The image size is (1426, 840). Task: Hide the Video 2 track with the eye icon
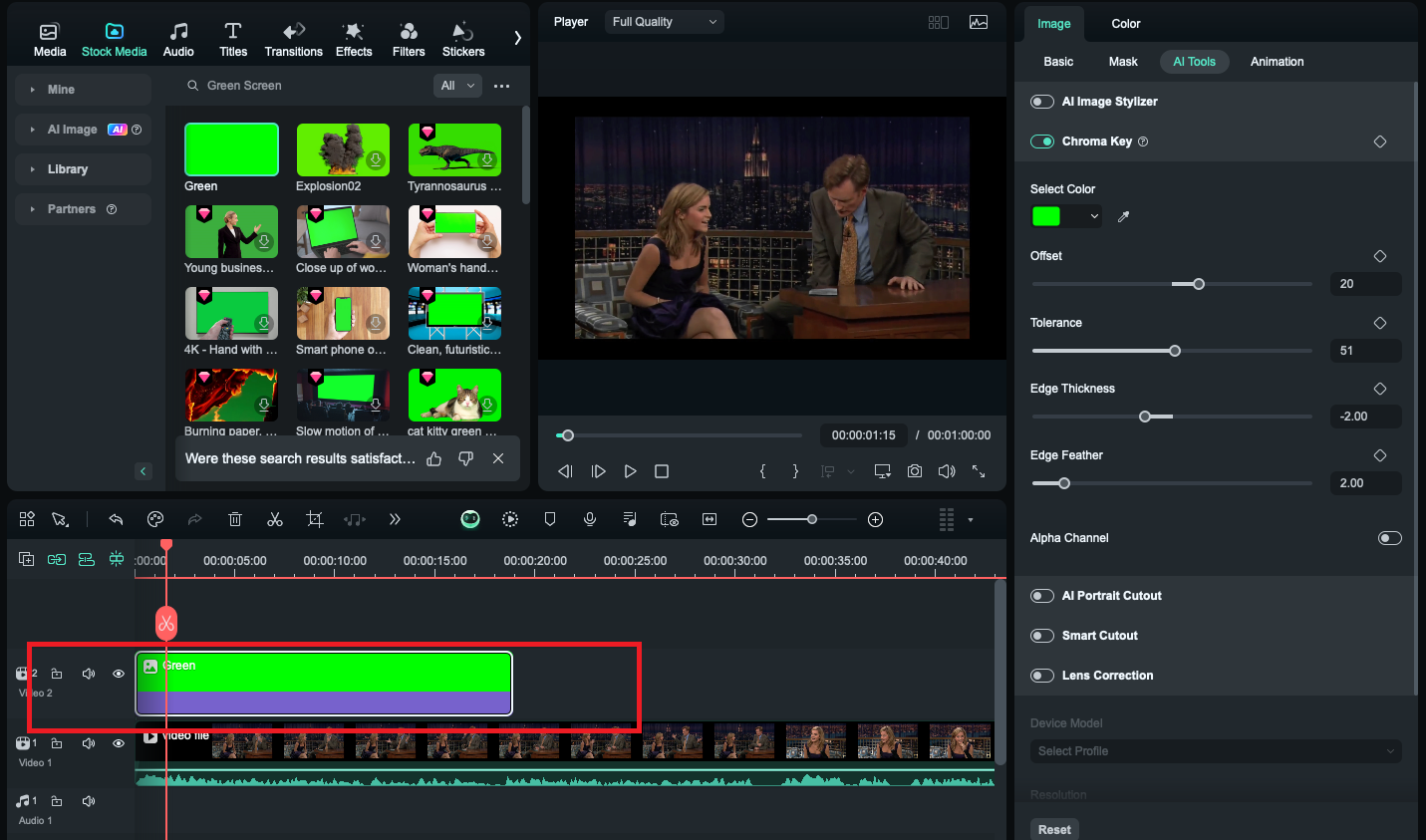[x=118, y=673]
